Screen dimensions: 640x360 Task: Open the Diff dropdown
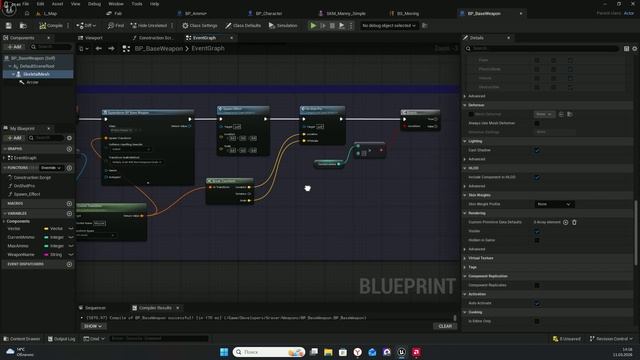(86, 26)
